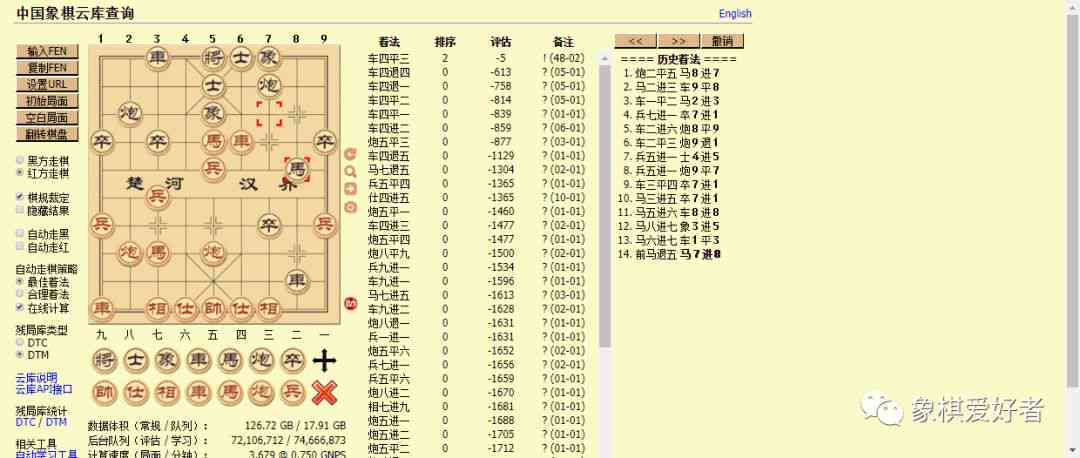The width and height of the screenshot is (1080, 458).
Task: Select black 車 piece in the piece palette
Action: pos(199,360)
